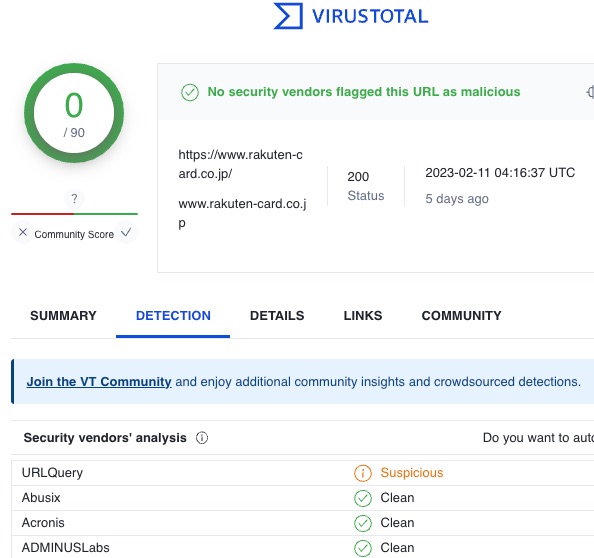Follow the Join the VT Community link
This screenshot has width=594, height=558.
99,381
